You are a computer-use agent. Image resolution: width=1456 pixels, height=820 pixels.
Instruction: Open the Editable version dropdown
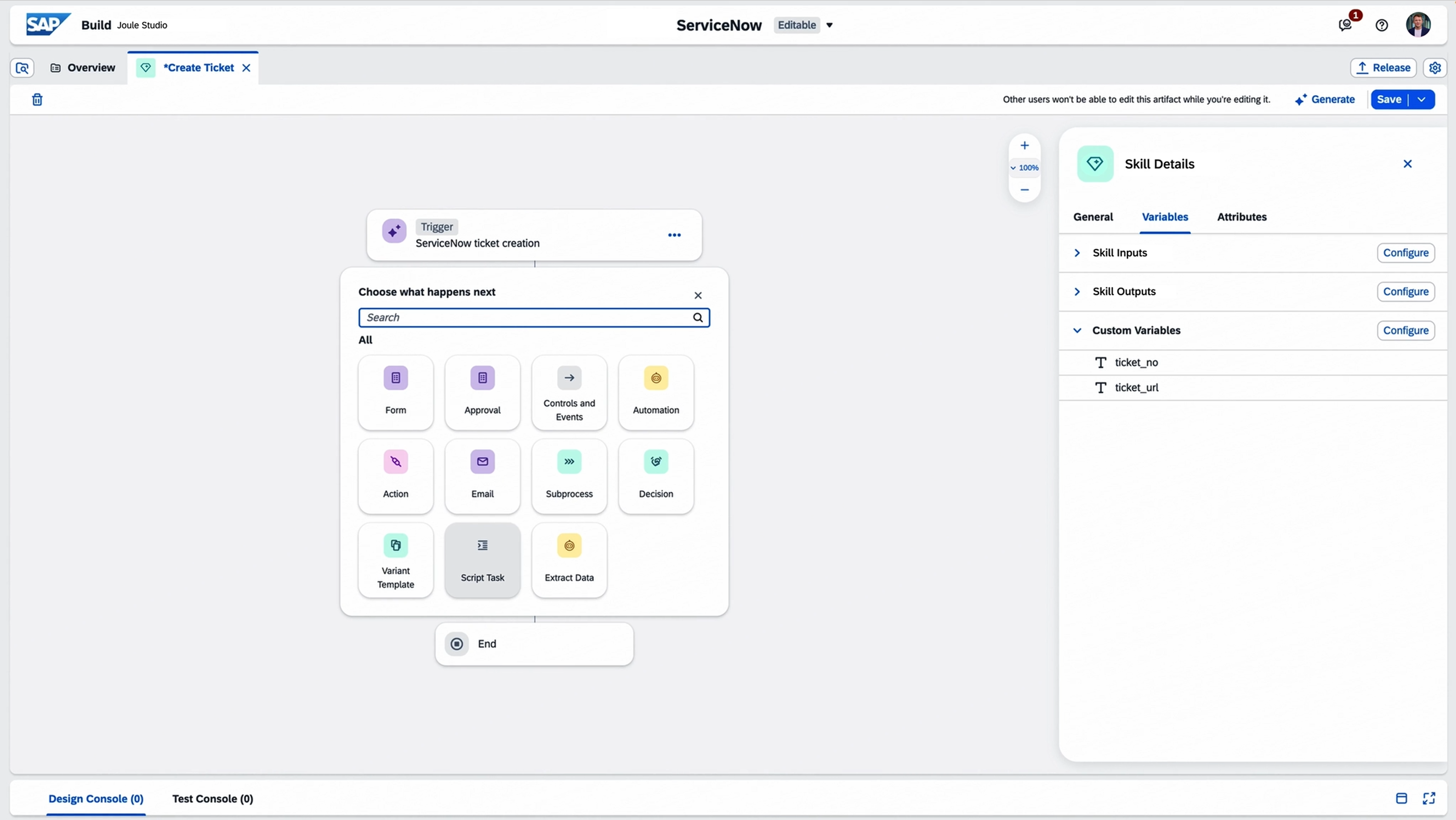point(829,25)
